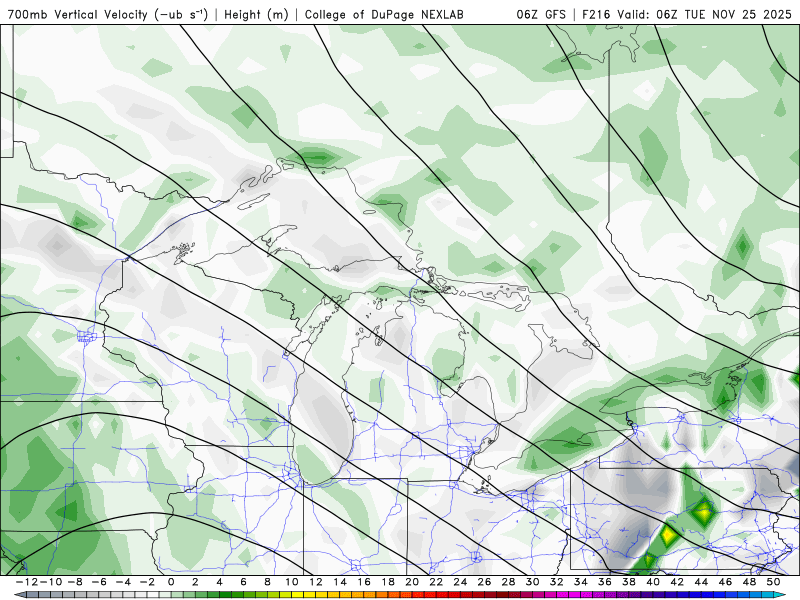The image size is (800, 600).
Task: Click the 'College of DuPage NEXLAB' text
Action: 384,14
